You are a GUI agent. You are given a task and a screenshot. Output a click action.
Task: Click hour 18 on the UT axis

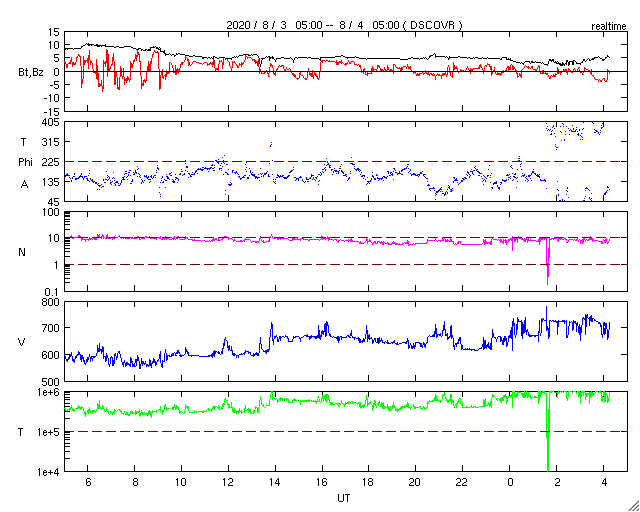click(369, 482)
